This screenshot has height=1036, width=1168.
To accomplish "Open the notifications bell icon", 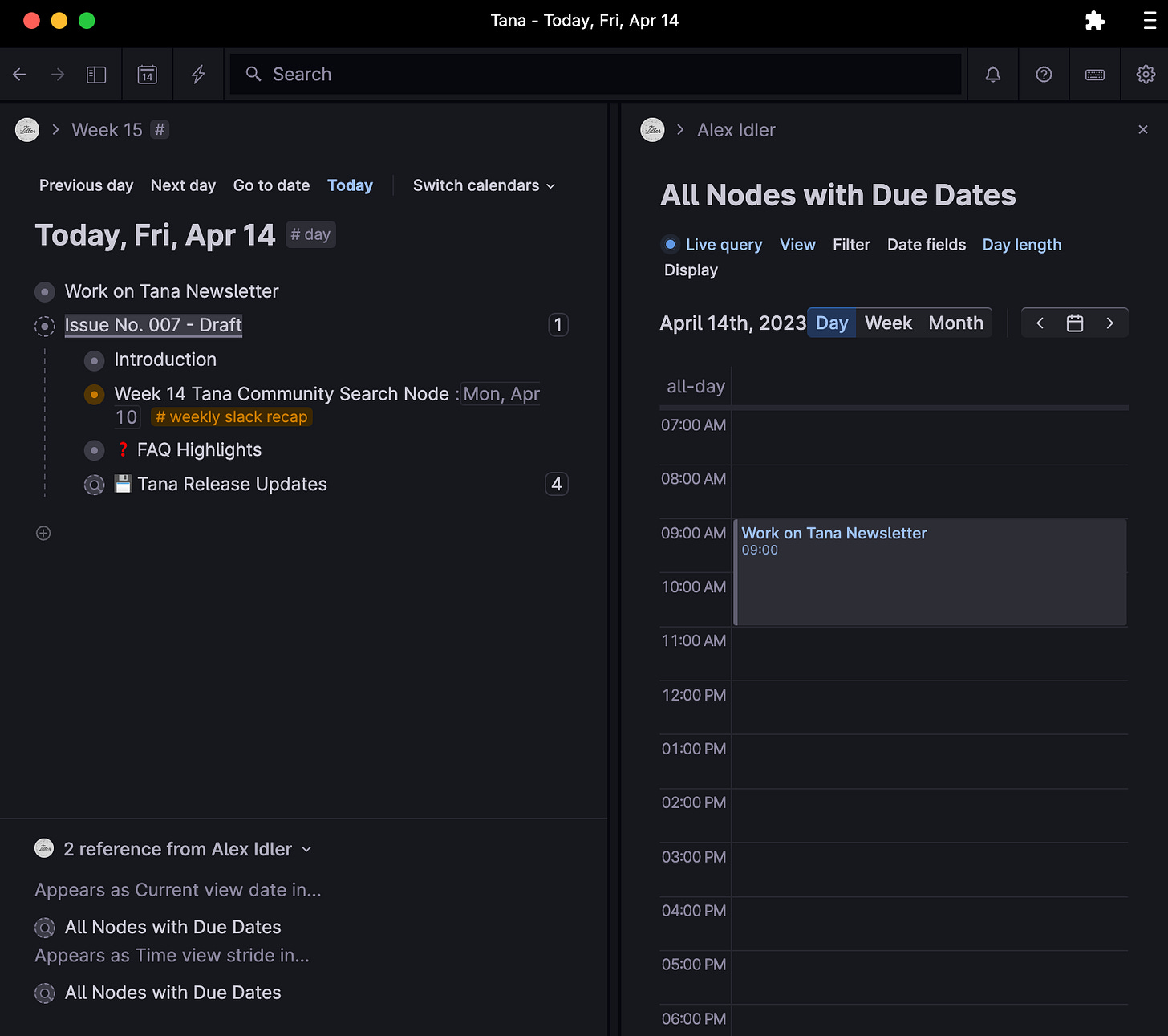I will pos(993,75).
